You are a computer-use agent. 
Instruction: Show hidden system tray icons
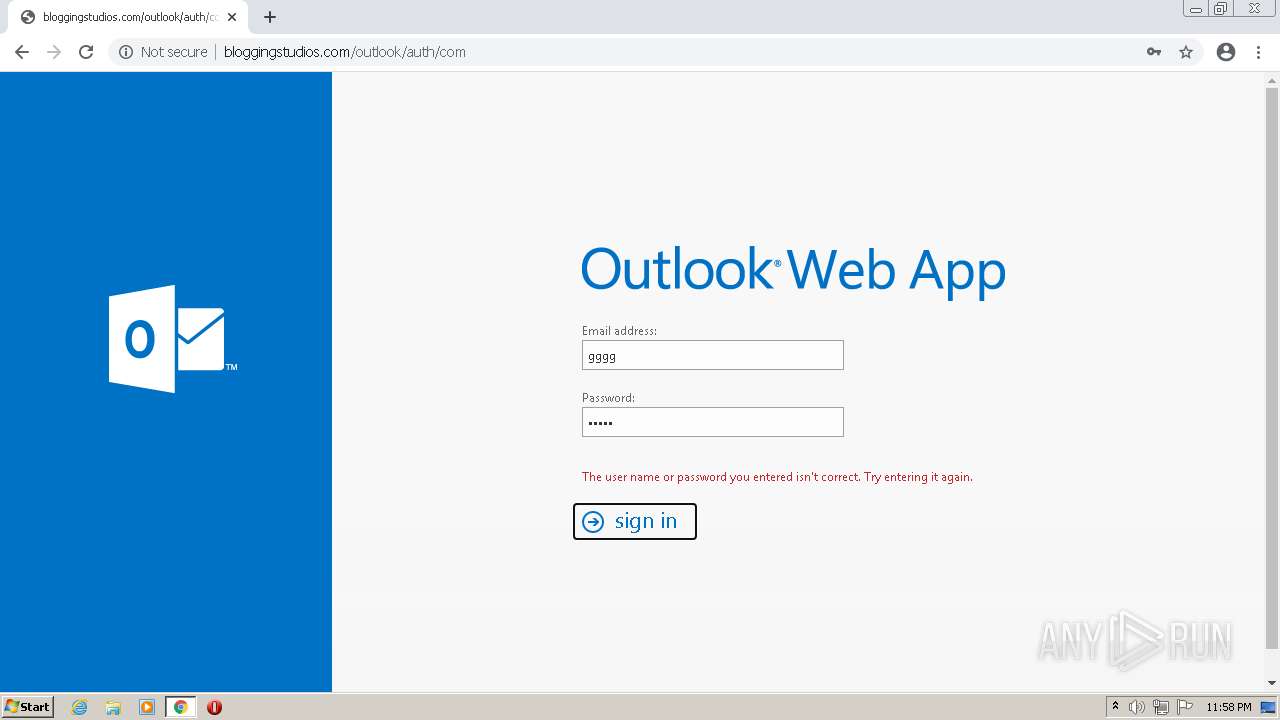pyautogui.click(x=1115, y=707)
